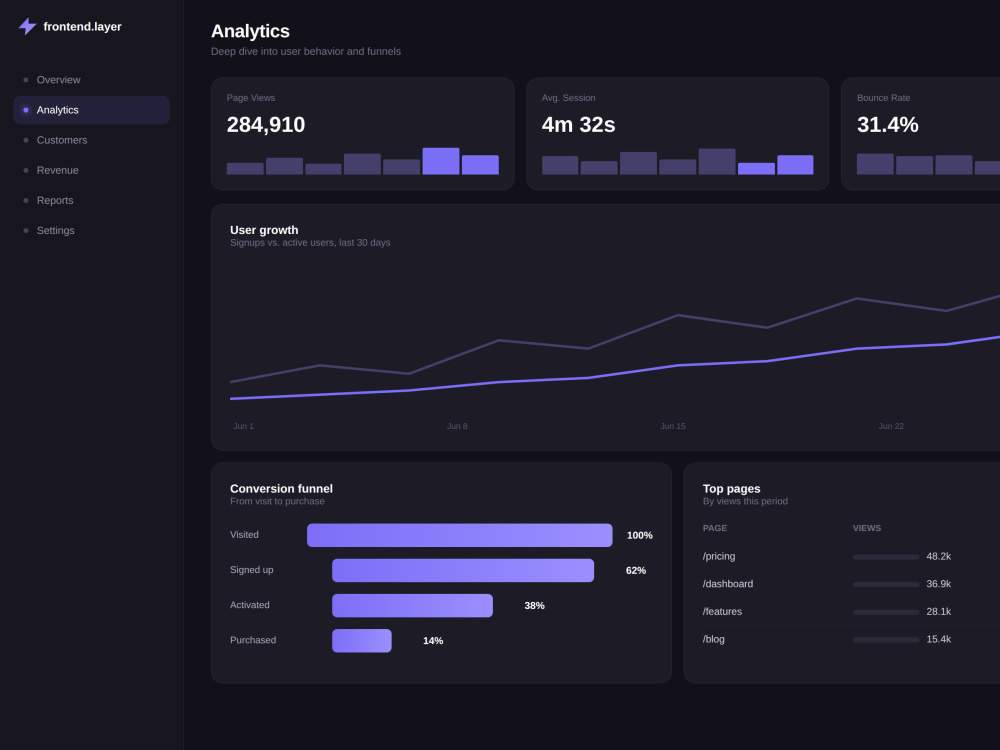The width and height of the screenshot is (1000, 750).
Task: Click the views bar for /blog
Action: tap(886, 640)
